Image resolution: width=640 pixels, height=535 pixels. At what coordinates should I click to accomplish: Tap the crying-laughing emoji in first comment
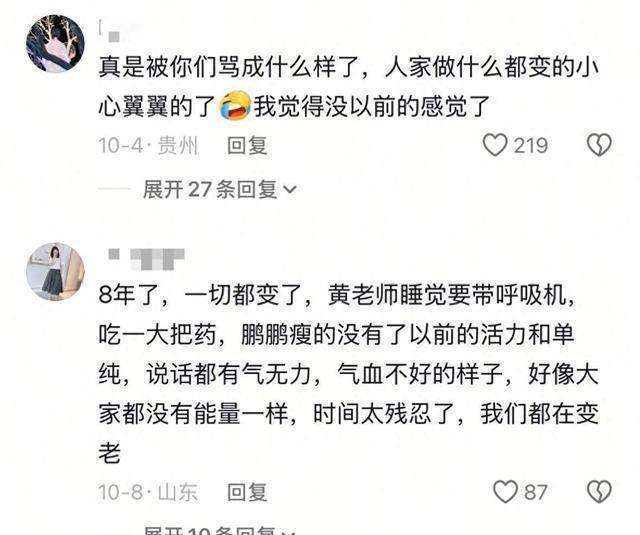235,105
